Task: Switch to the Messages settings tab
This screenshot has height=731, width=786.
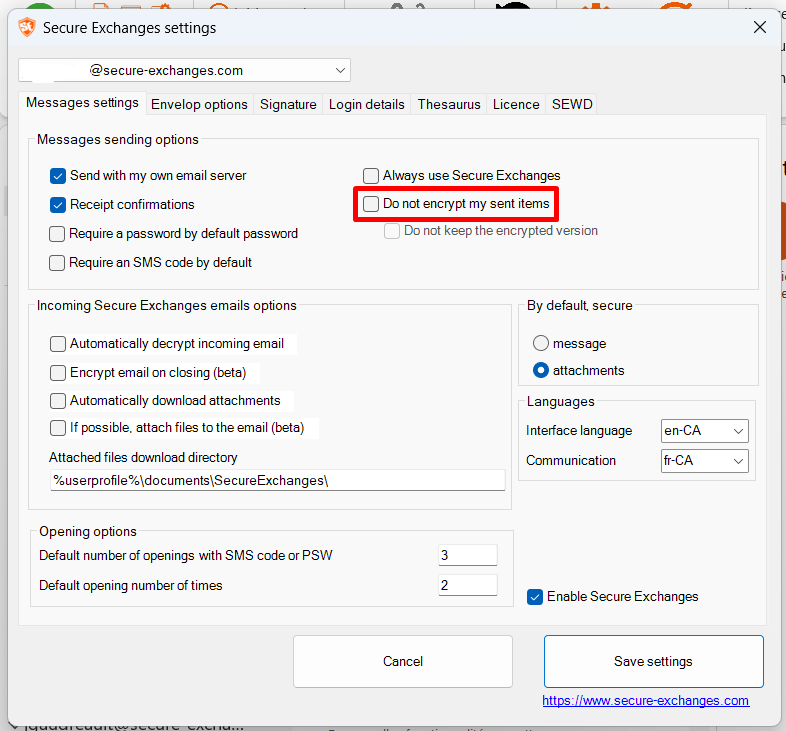Action: (x=82, y=103)
